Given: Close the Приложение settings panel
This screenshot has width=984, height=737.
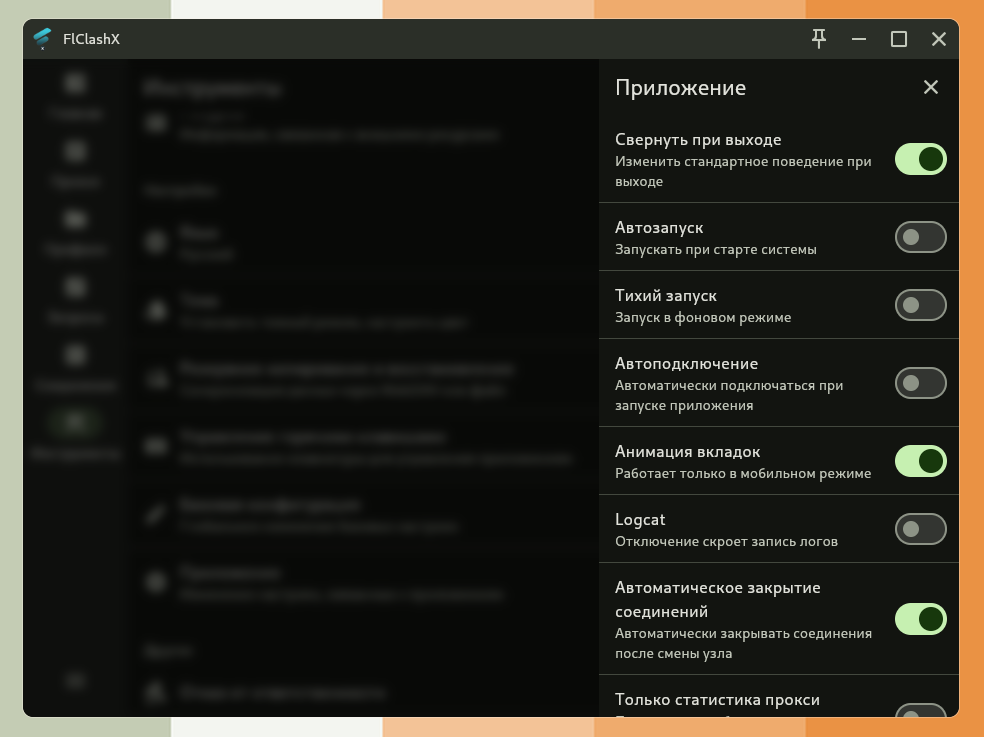Looking at the screenshot, I should (930, 87).
